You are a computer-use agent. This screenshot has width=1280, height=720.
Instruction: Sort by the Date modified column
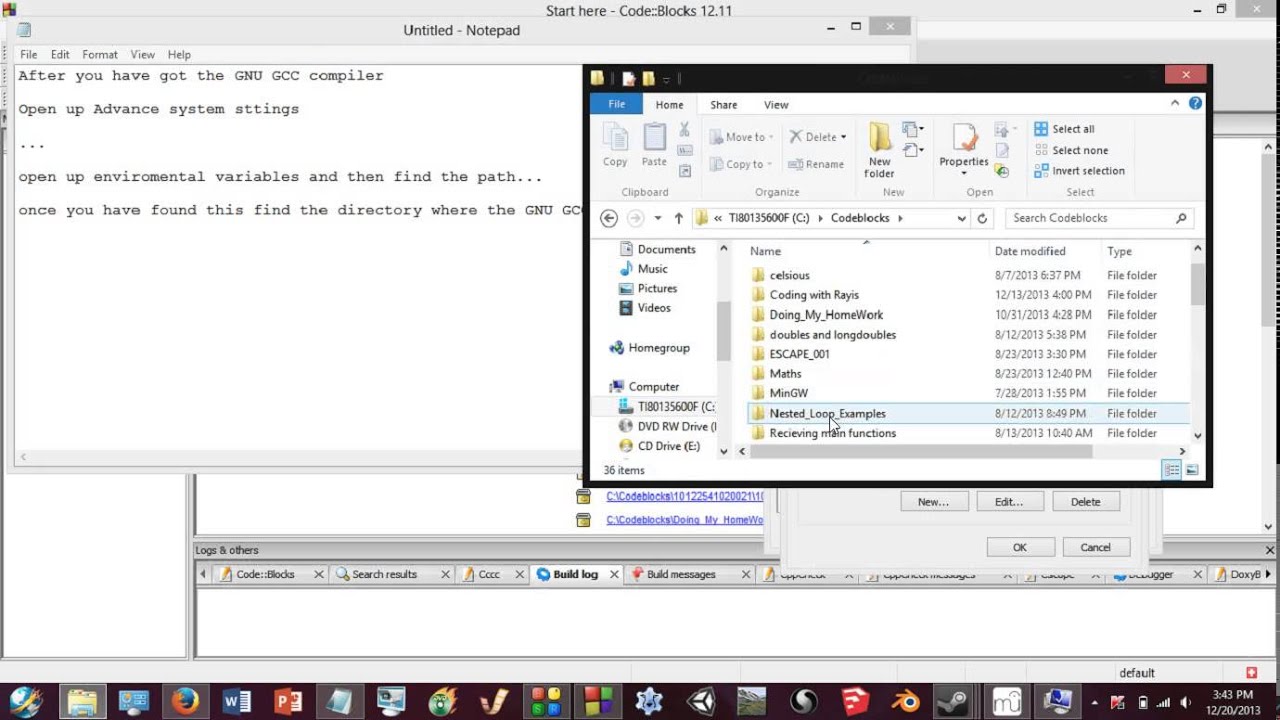click(x=1029, y=251)
